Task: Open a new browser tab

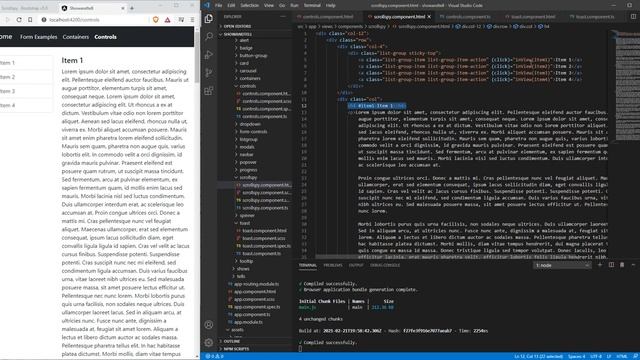Action: 131,8
